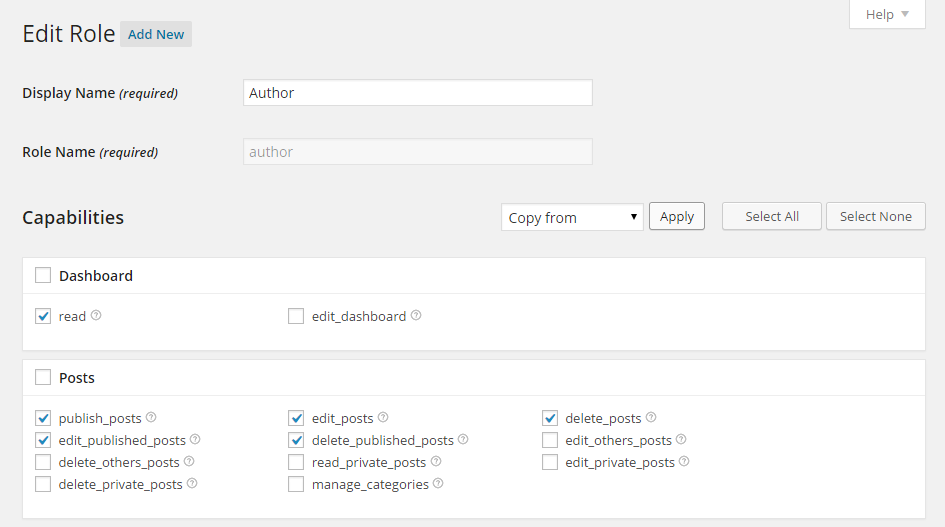Click help icon next to publish_posts

click(x=151, y=417)
